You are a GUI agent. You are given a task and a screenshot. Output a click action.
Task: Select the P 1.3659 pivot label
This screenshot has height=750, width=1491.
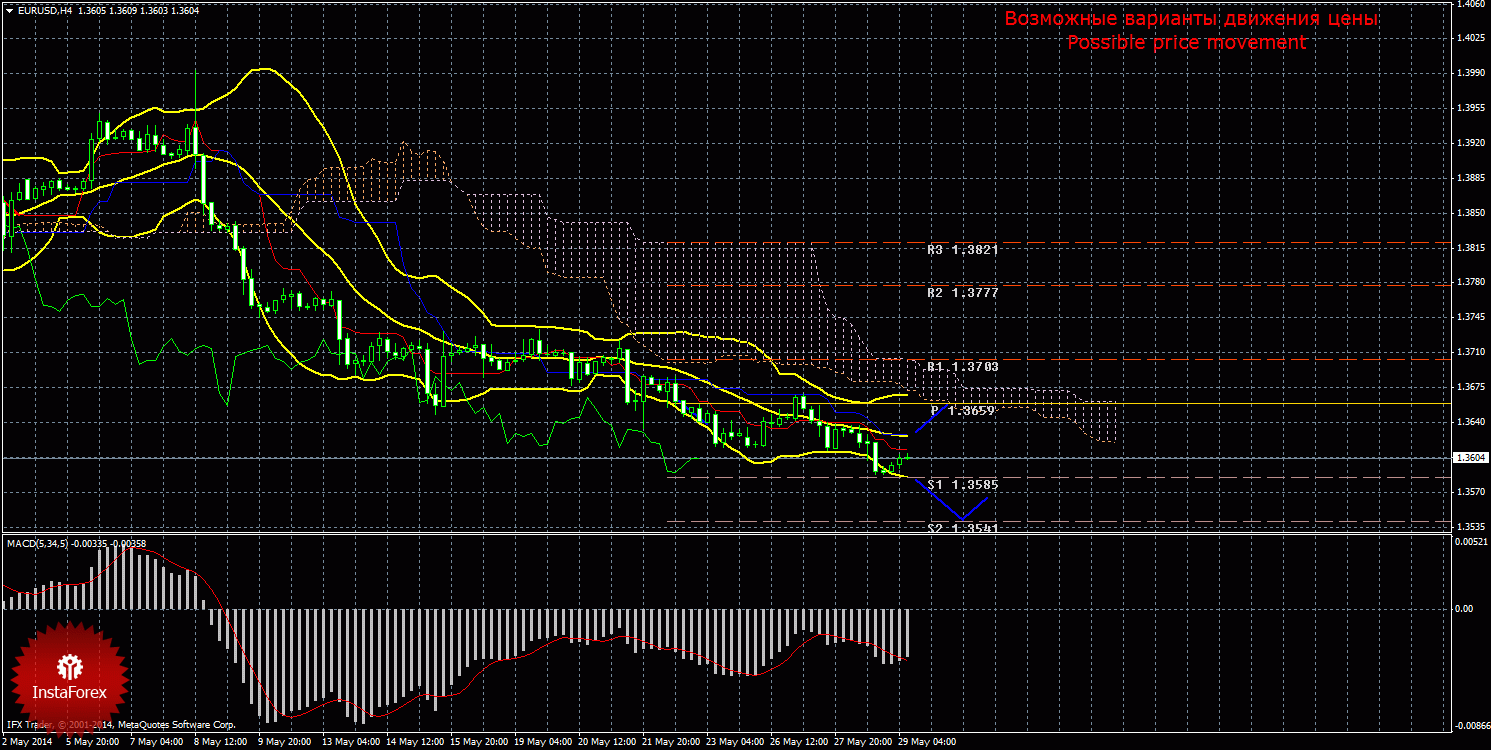click(962, 411)
